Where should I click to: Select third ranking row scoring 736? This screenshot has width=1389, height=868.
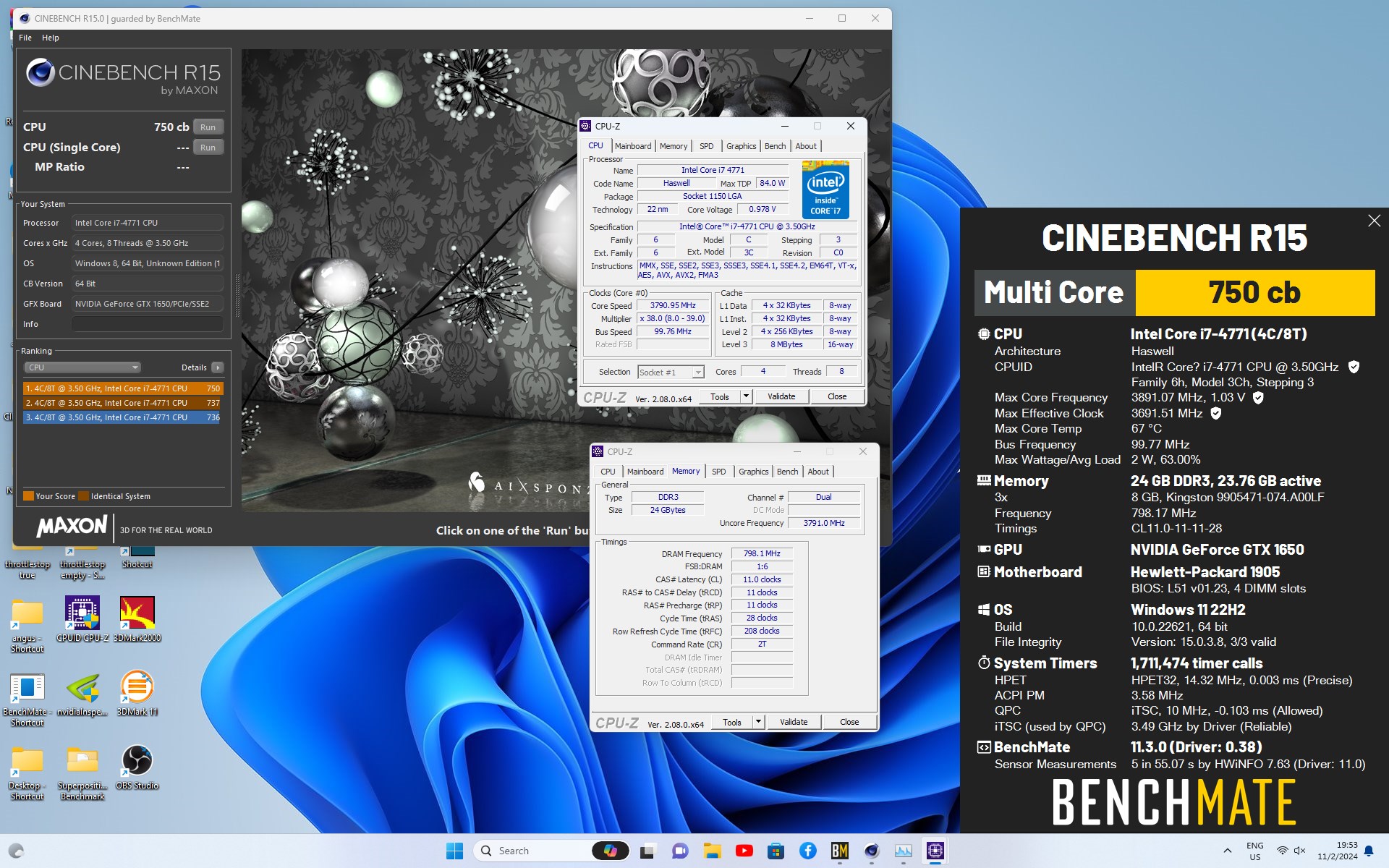point(123,417)
